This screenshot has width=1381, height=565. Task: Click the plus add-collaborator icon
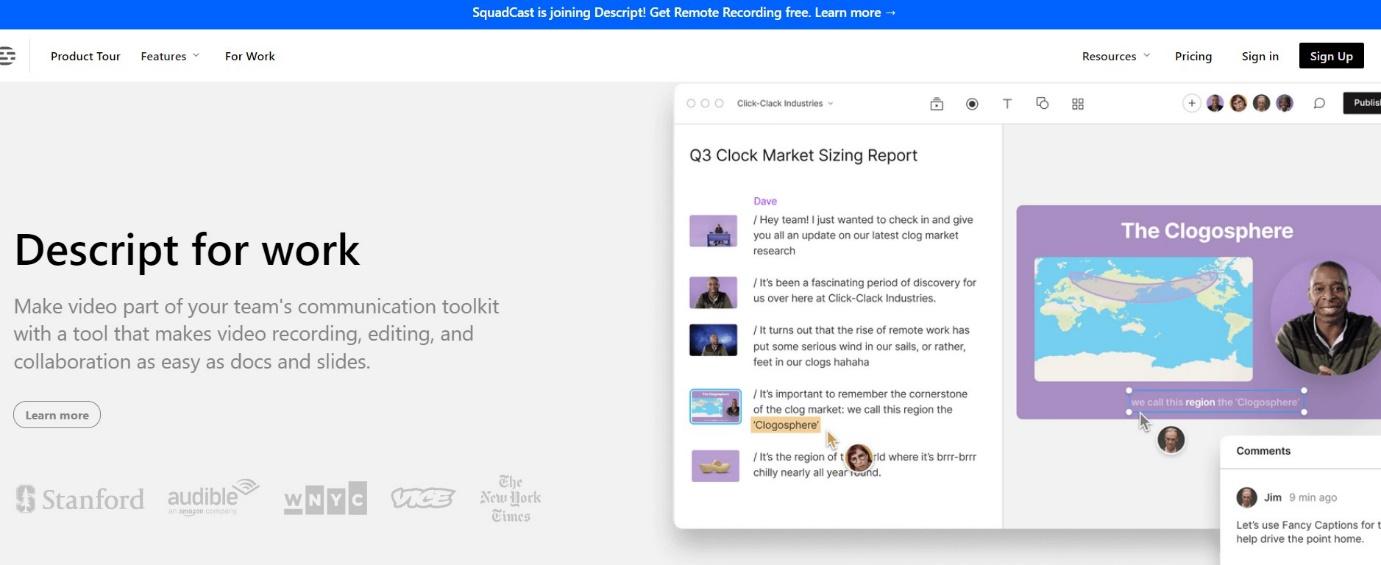point(1191,103)
